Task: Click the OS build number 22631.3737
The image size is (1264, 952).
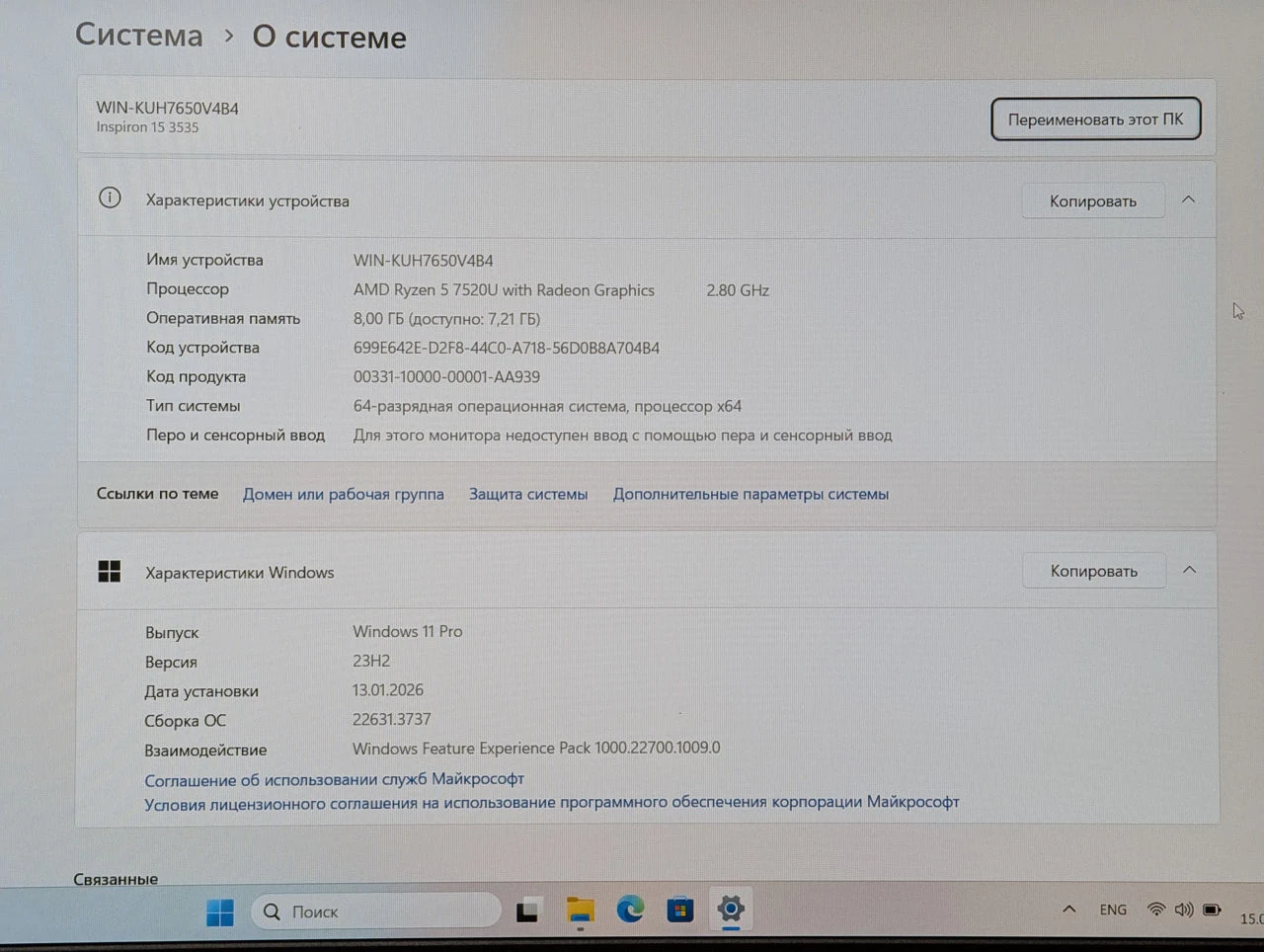Action: click(392, 719)
